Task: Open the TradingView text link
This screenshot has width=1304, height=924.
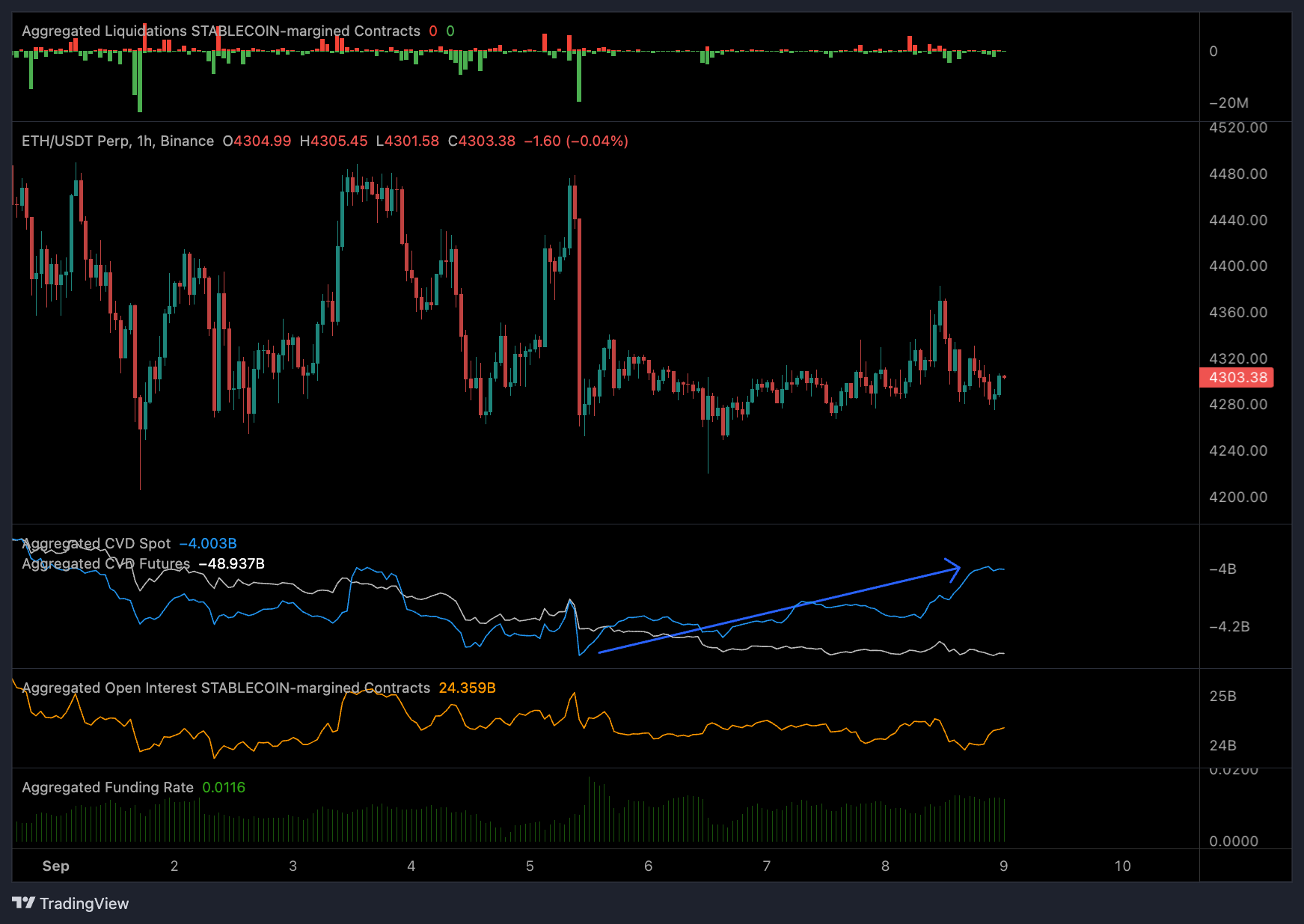Action: [x=84, y=904]
